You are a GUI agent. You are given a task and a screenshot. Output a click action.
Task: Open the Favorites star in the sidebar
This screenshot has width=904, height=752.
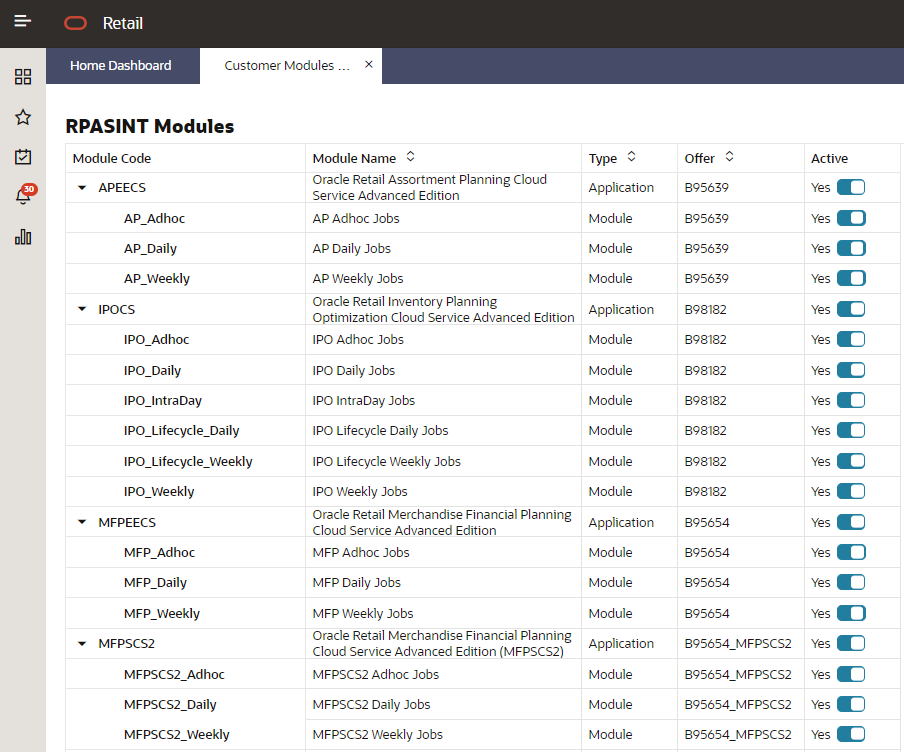tap(22, 117)
